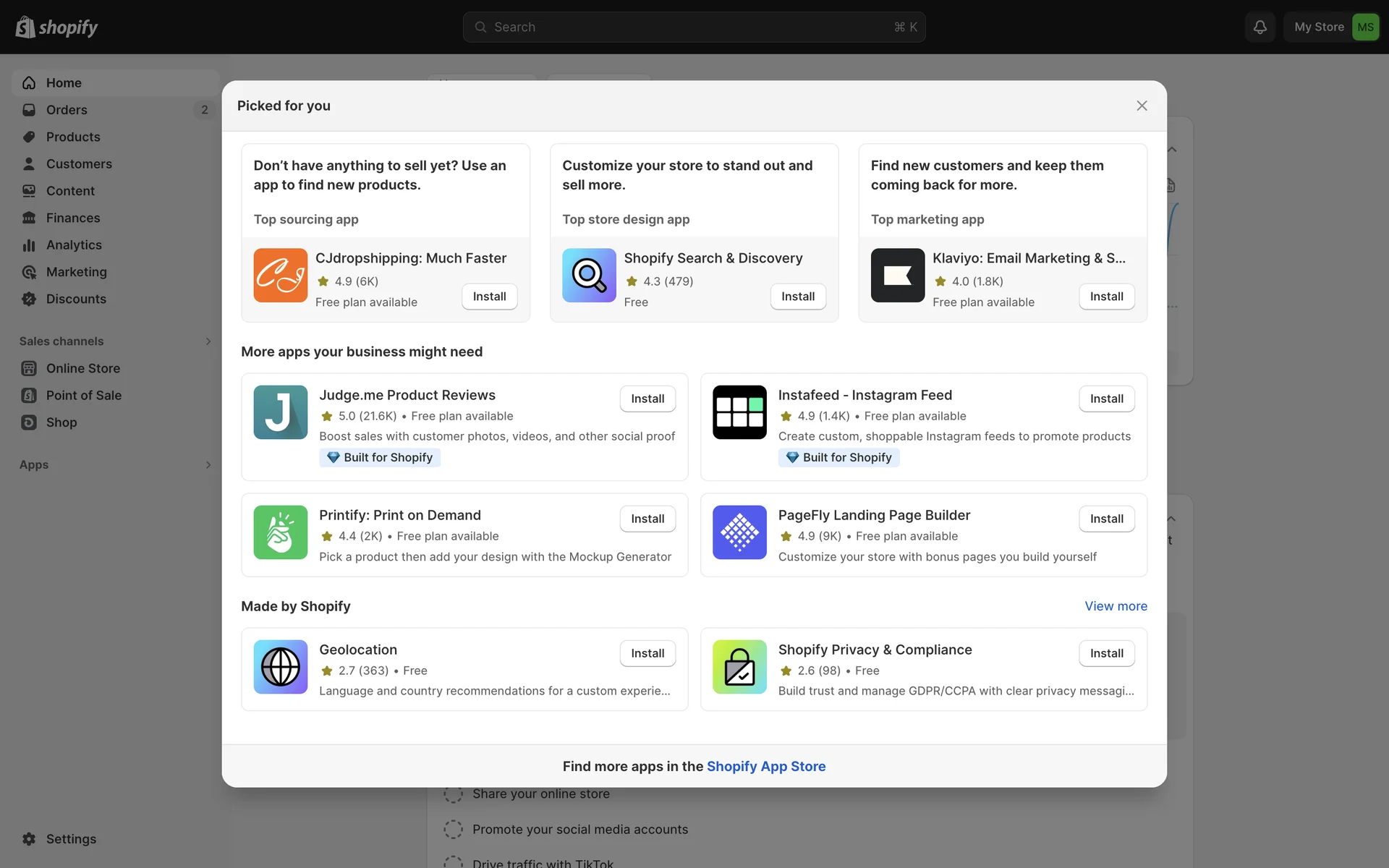Go to Orders in the sidebar

tap(67, 110)
